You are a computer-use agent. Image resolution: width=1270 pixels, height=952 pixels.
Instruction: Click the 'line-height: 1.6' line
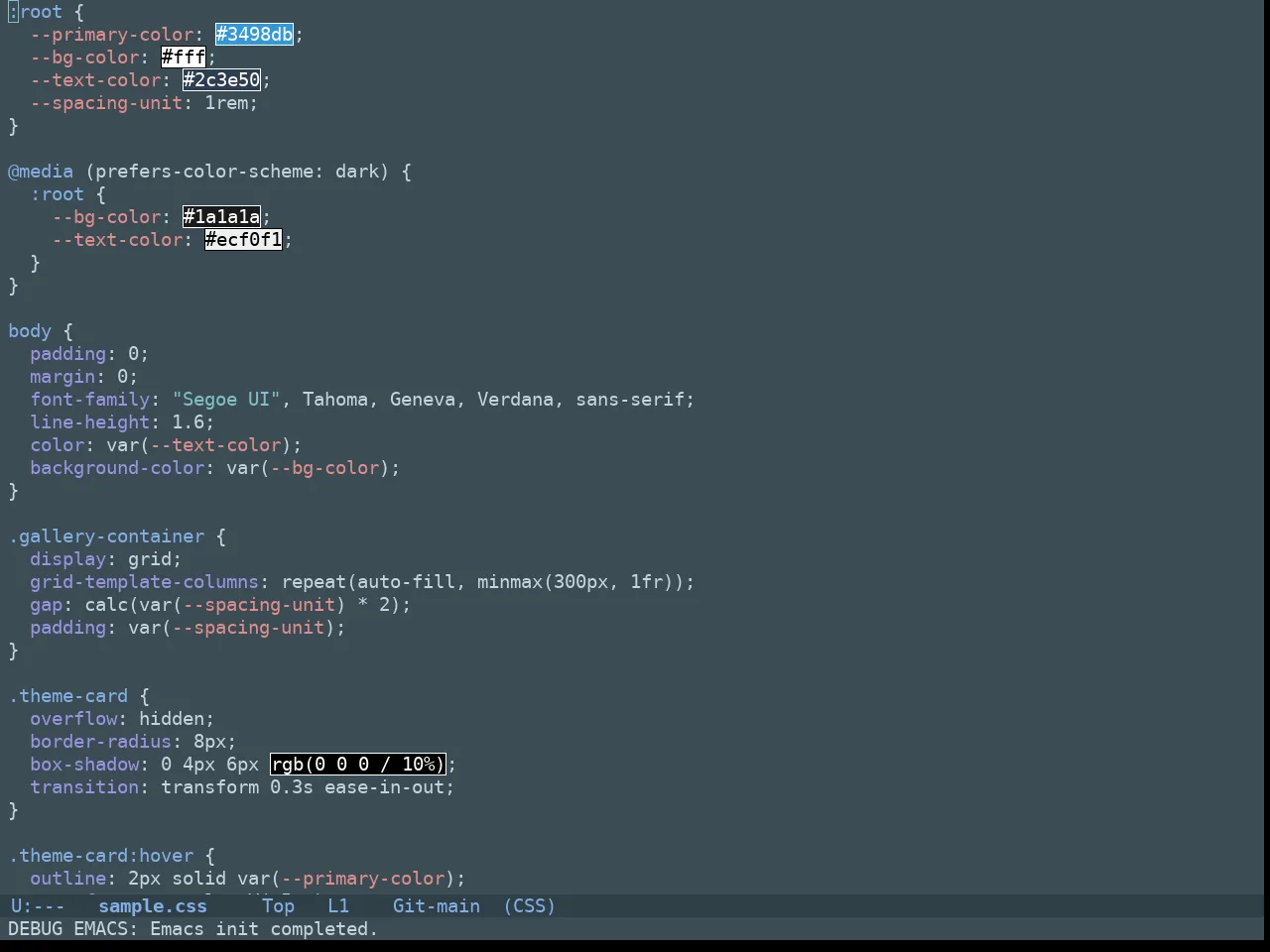(x=122, y=422)
